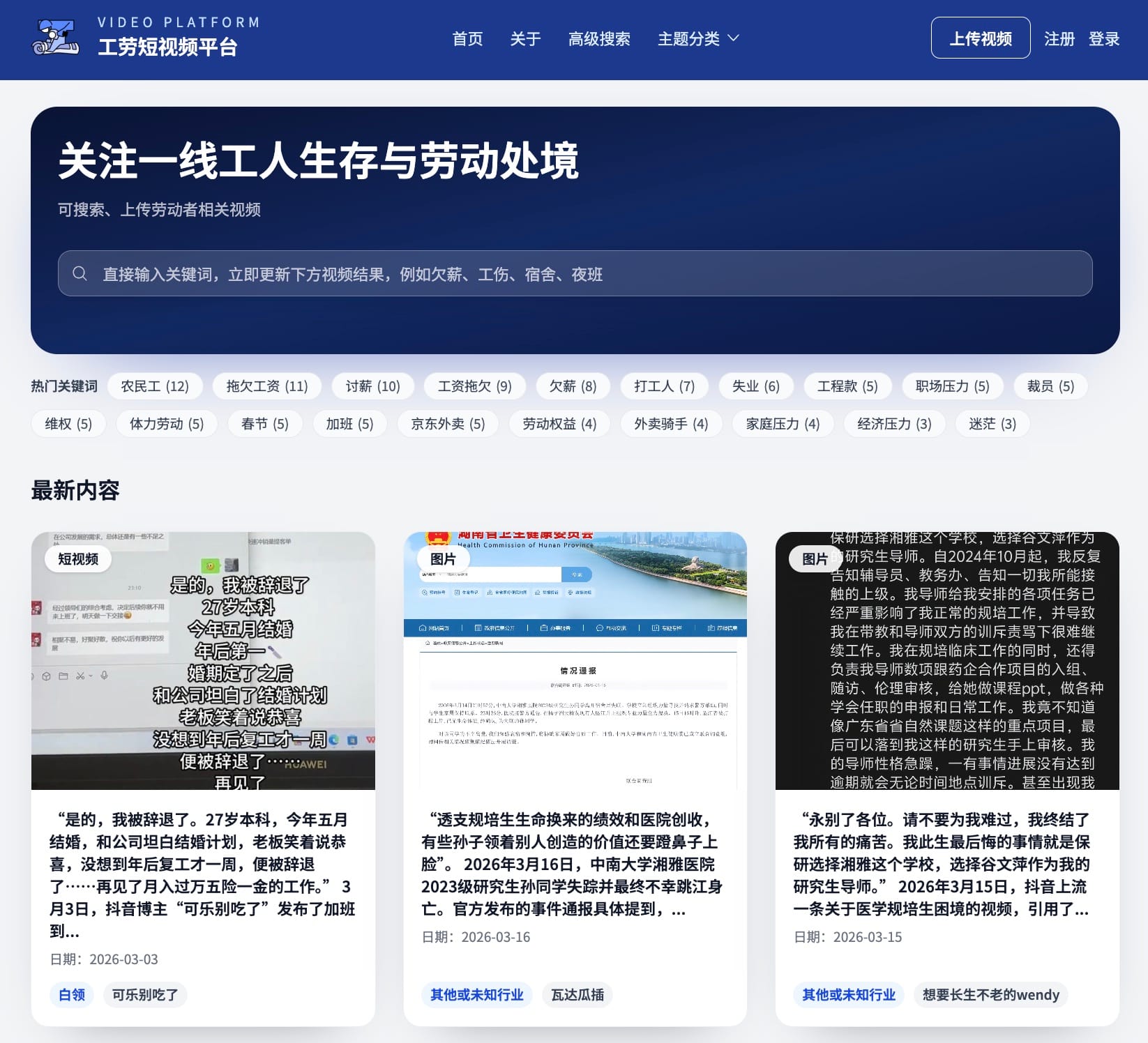Filter by 京东外卖 (5) keyword
Viewport: 1148px width, 1043px height.
[x=448, y=424]
